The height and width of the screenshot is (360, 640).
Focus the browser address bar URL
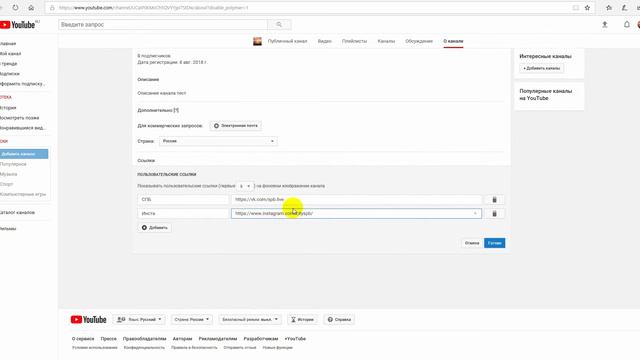(153, 8)
